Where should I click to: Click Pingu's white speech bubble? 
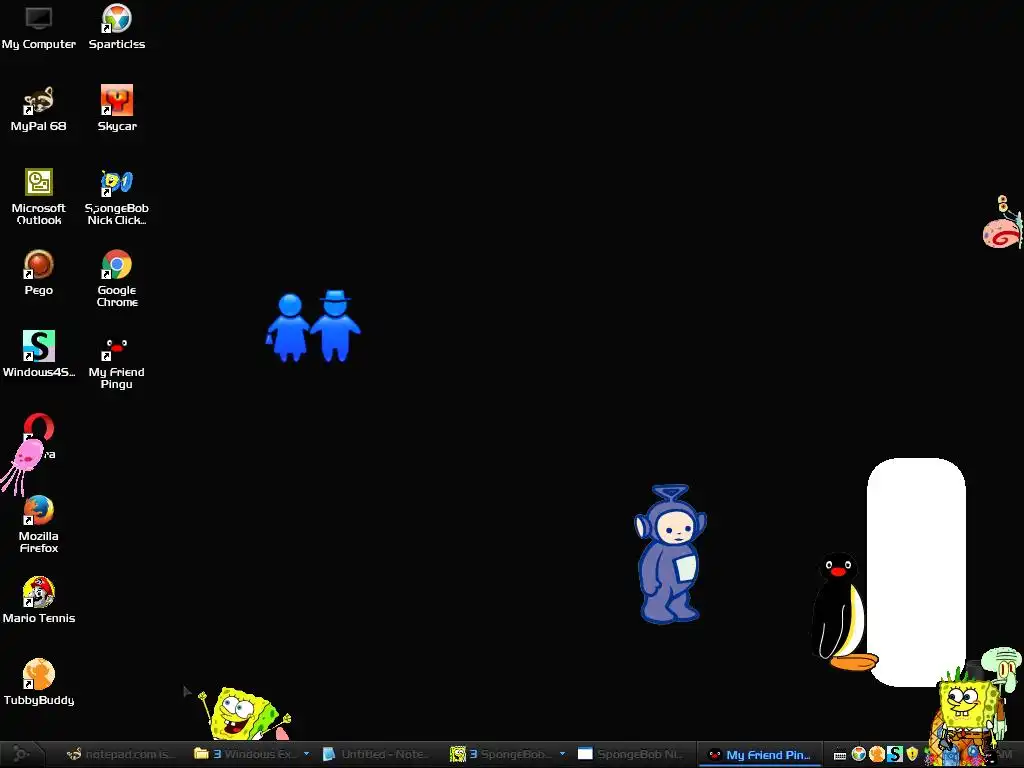(x=916, y=572)
